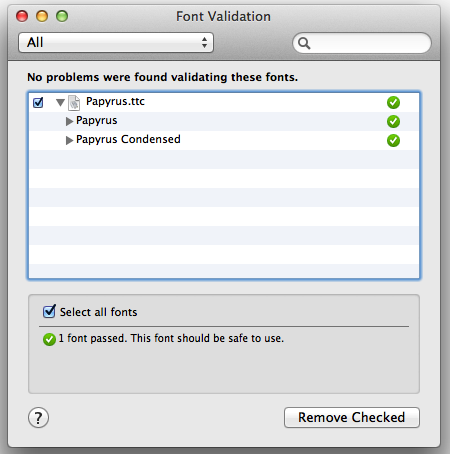Click inside the search field
Viewport: 450px width, 454px height.
point(362,43)
